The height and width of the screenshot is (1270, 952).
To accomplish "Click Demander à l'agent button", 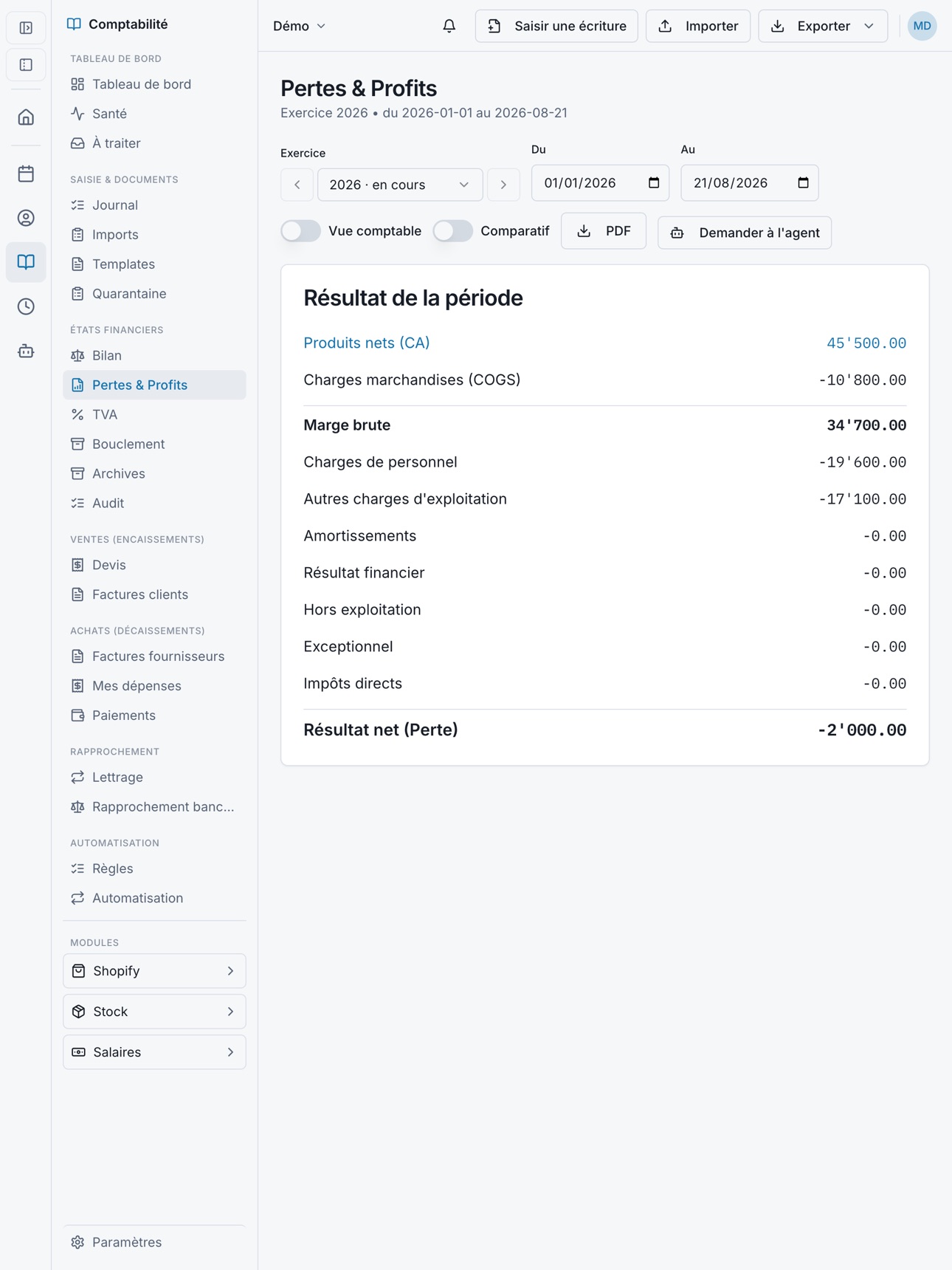I will [745, 233].
